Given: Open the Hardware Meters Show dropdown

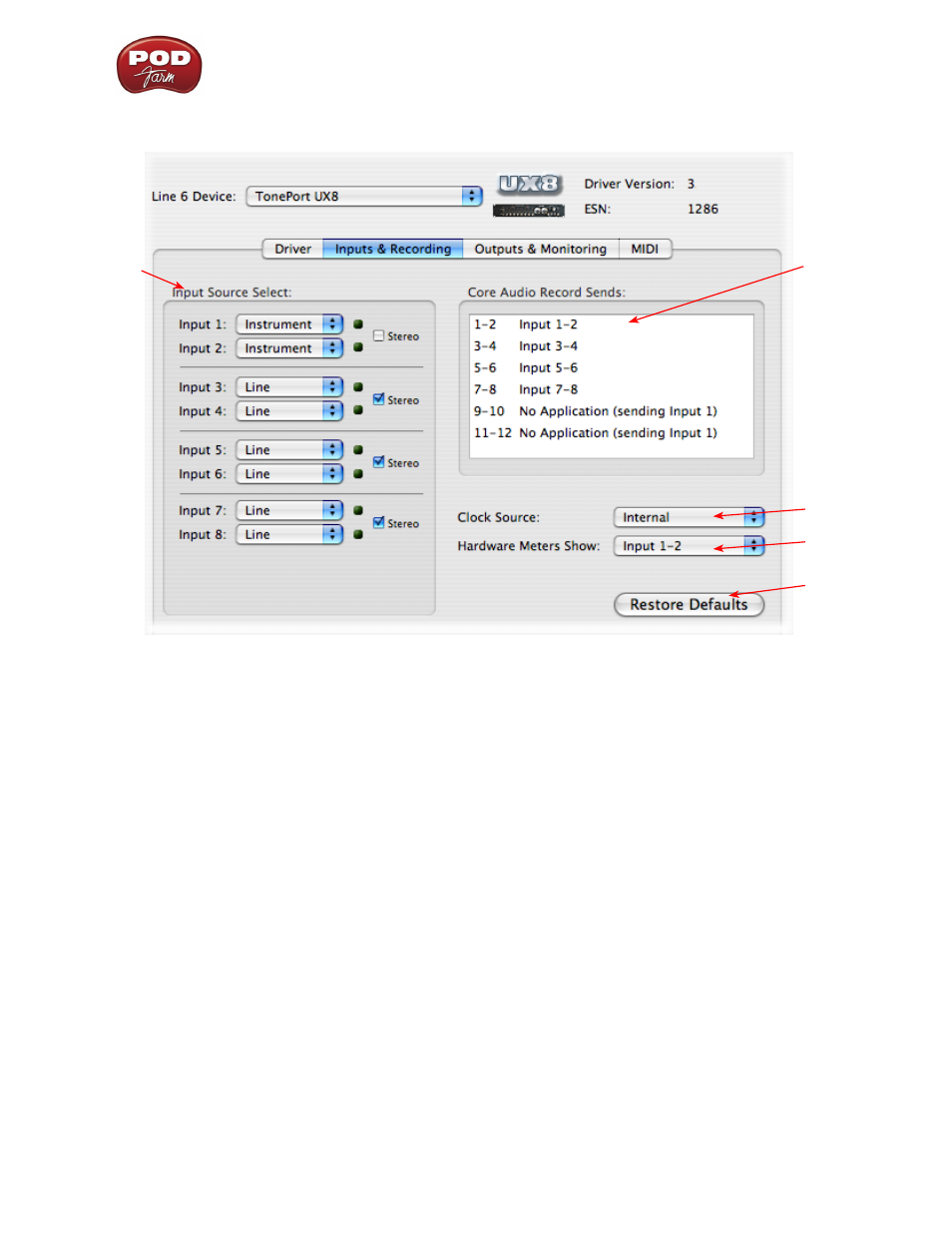Looking at the screenshot, I should [689, 546].
